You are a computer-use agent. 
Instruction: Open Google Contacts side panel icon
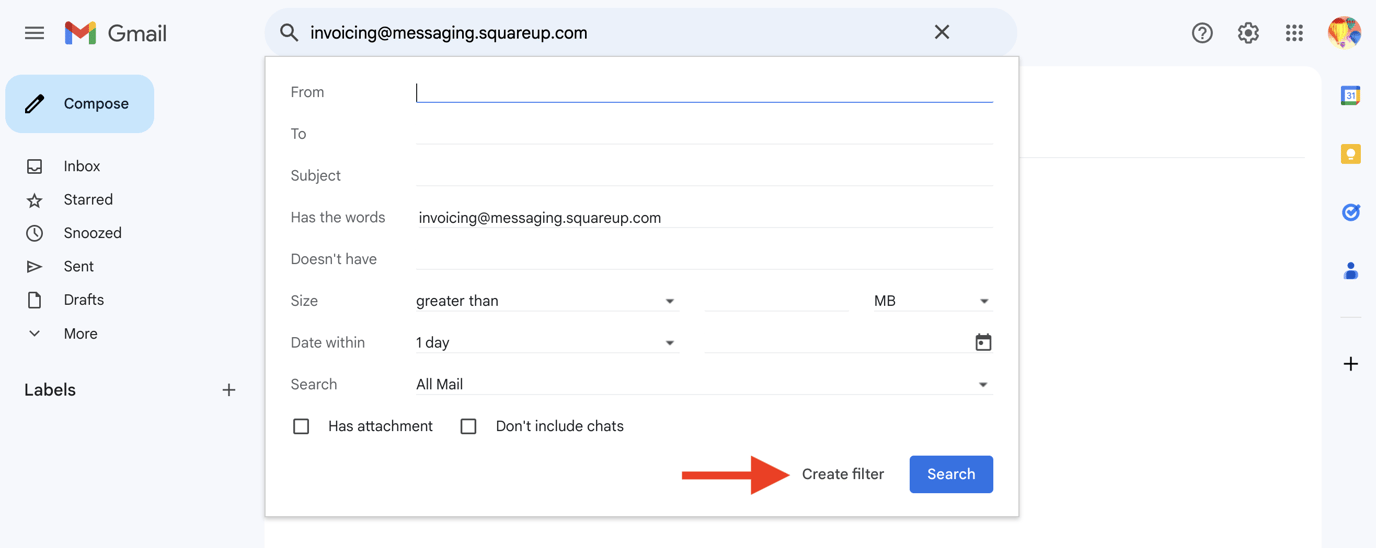click(1351, 270)
